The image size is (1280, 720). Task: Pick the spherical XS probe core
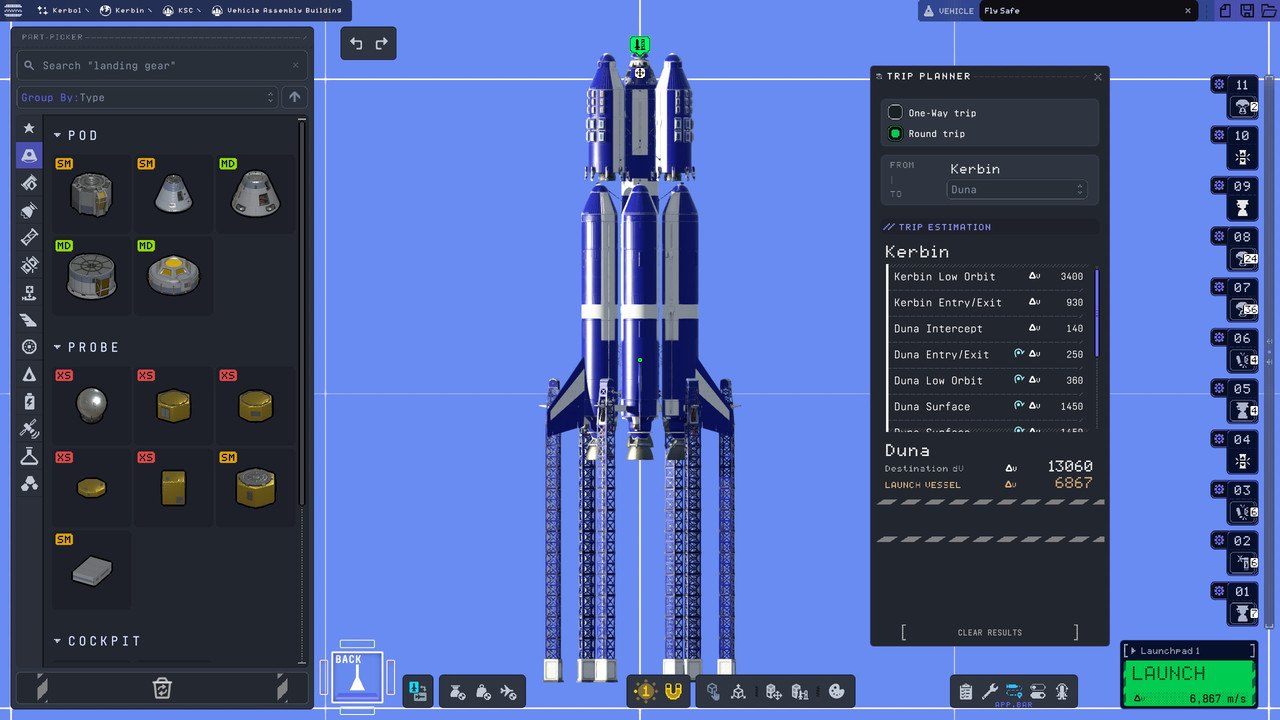[91, 405]
